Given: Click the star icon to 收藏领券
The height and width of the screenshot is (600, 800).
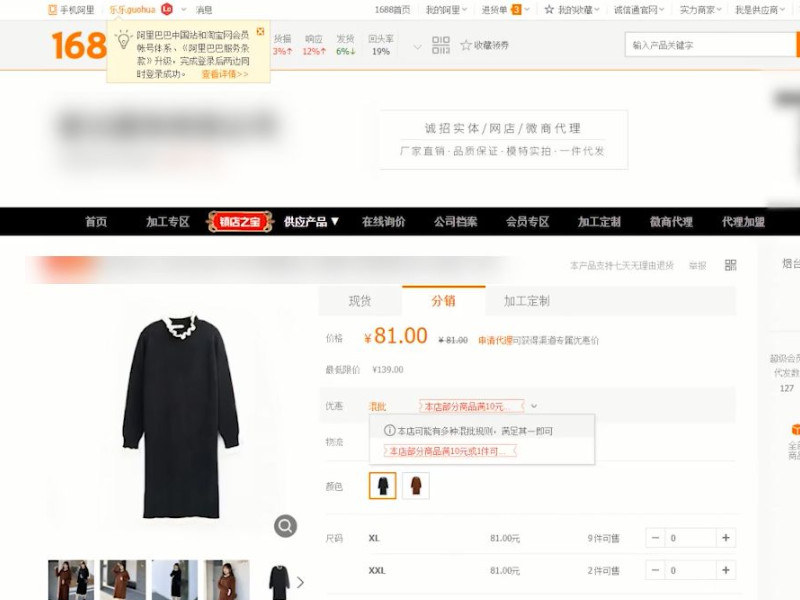Looking at the screenshot, I should click(x=466, y=44).
